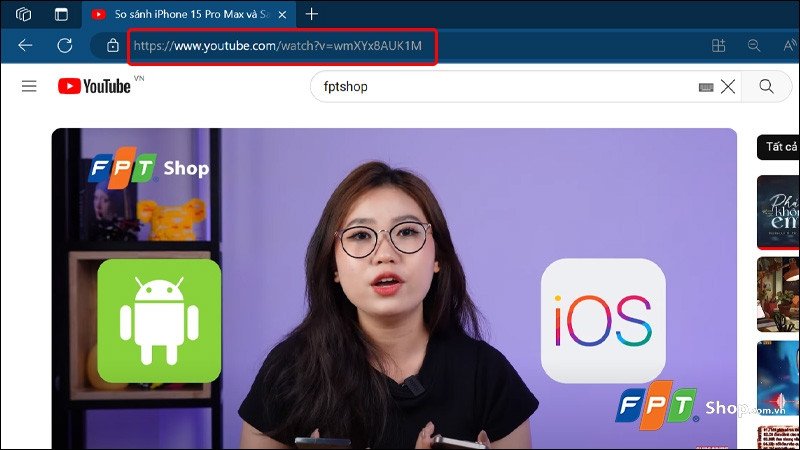Open a new browser tab
Screen dimensions: 800x450
coord(311,14)
